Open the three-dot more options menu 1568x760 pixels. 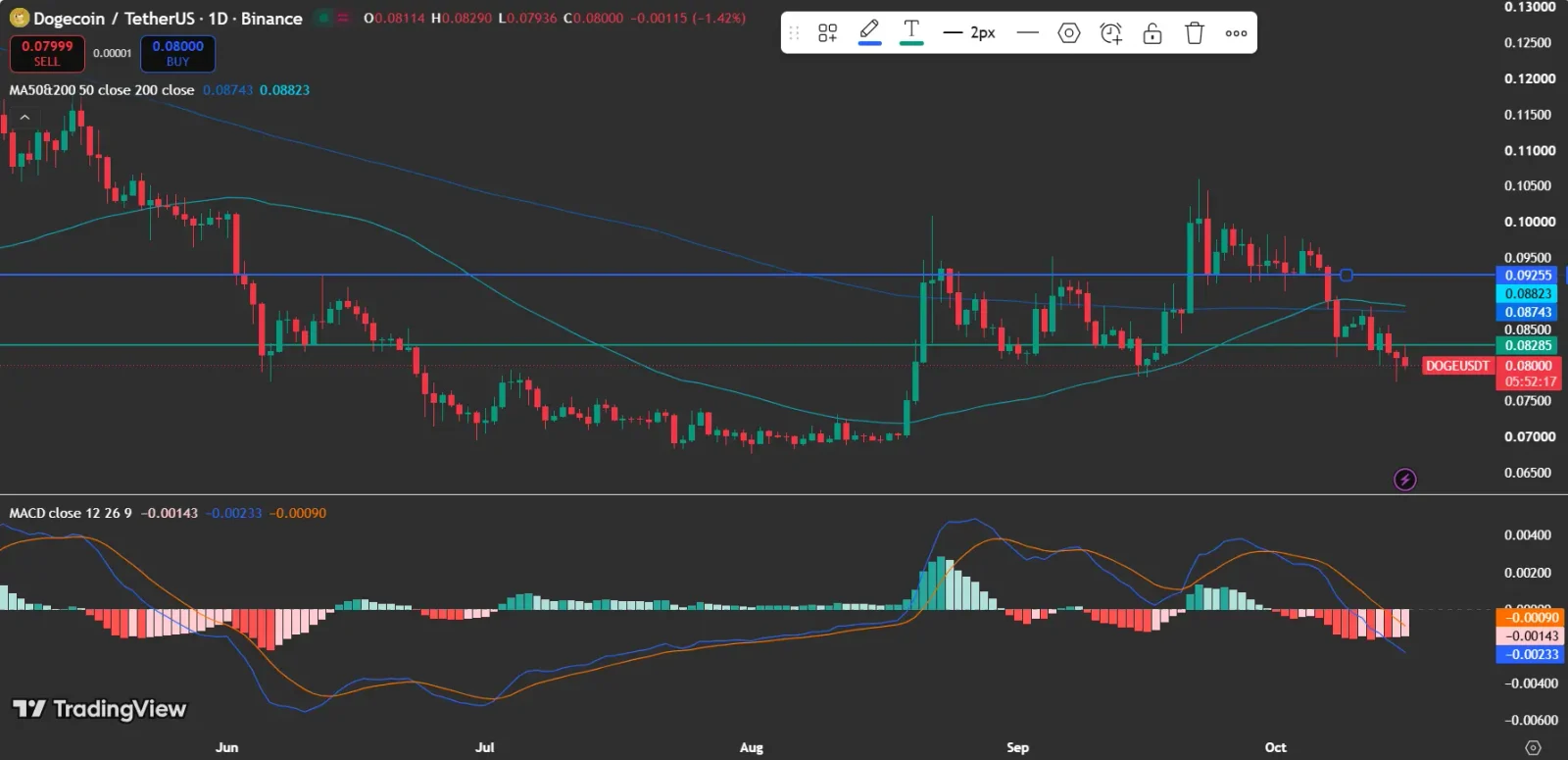1237,33
